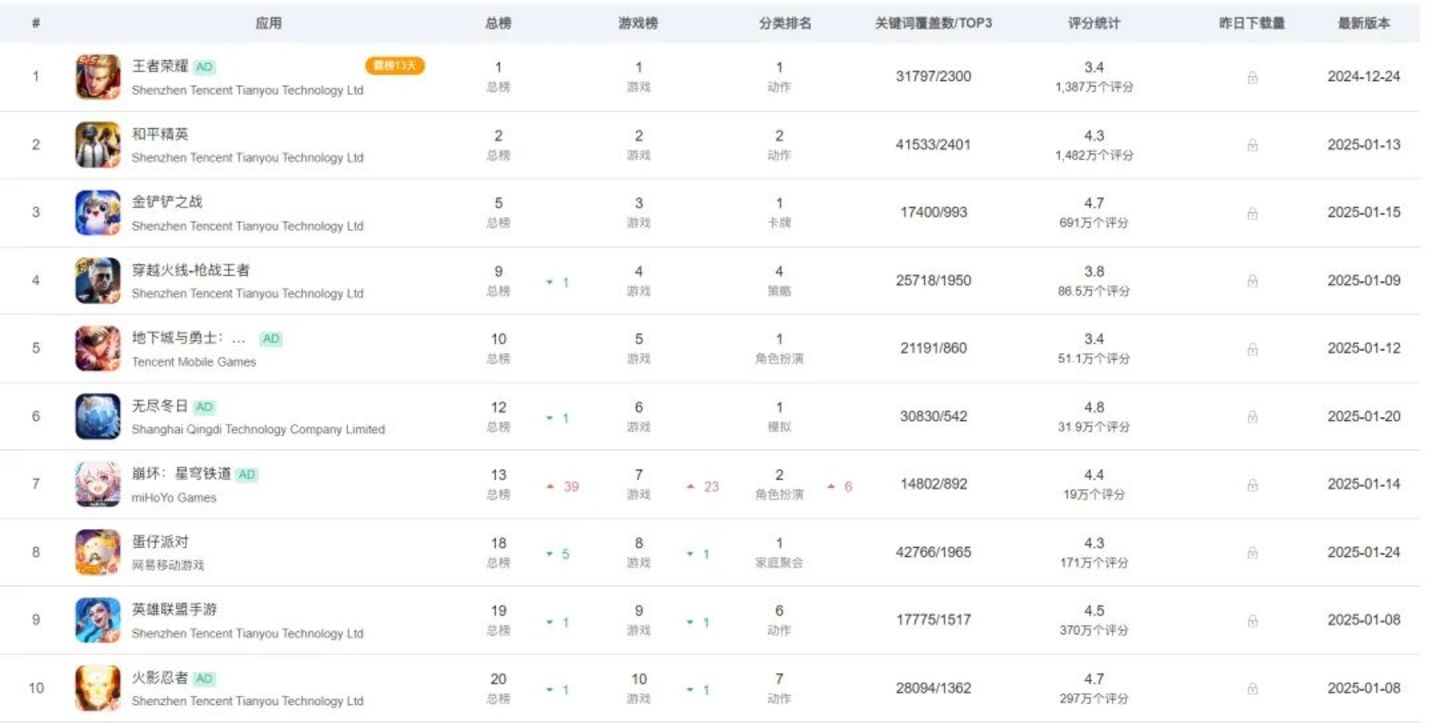This screenshot has height=724, width=1440.
Task: Select the 蛋仔派对 app icon
Action: pyautogui.click(x=98, y=552)
